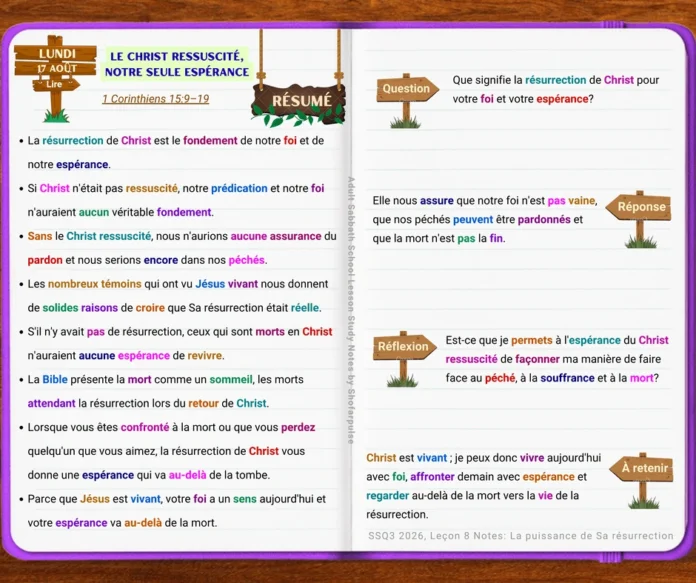696x583 pixels.
Task: Click the word 'pardonnés' in the answer
Action: coord(544,220)
